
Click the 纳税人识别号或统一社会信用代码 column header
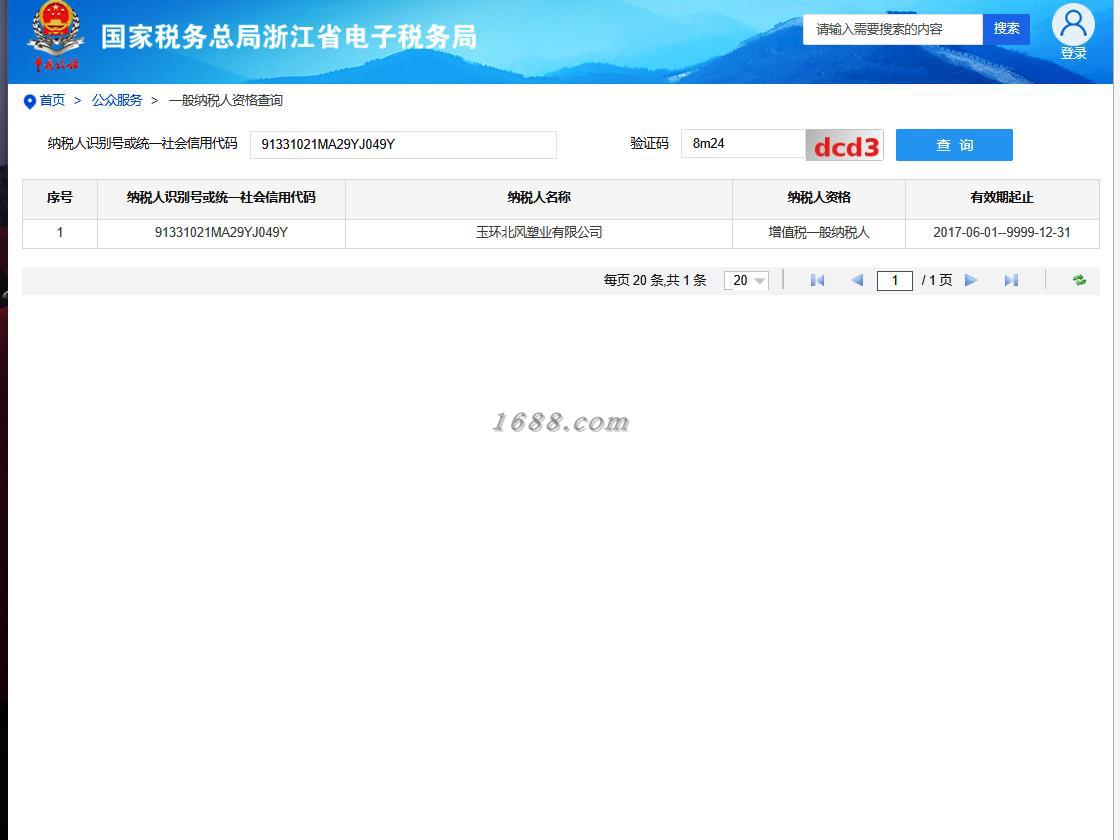pyautogui.click(x=221, y=198)
